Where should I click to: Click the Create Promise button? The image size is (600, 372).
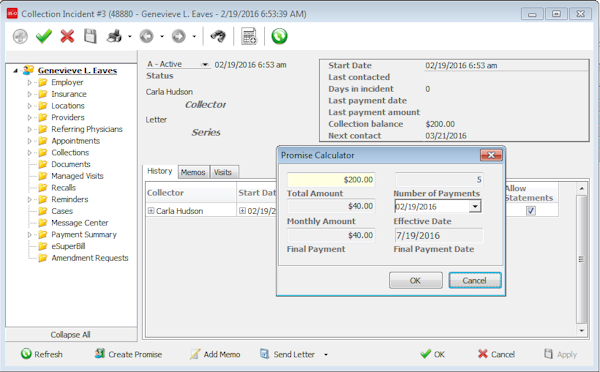[129, 354]
